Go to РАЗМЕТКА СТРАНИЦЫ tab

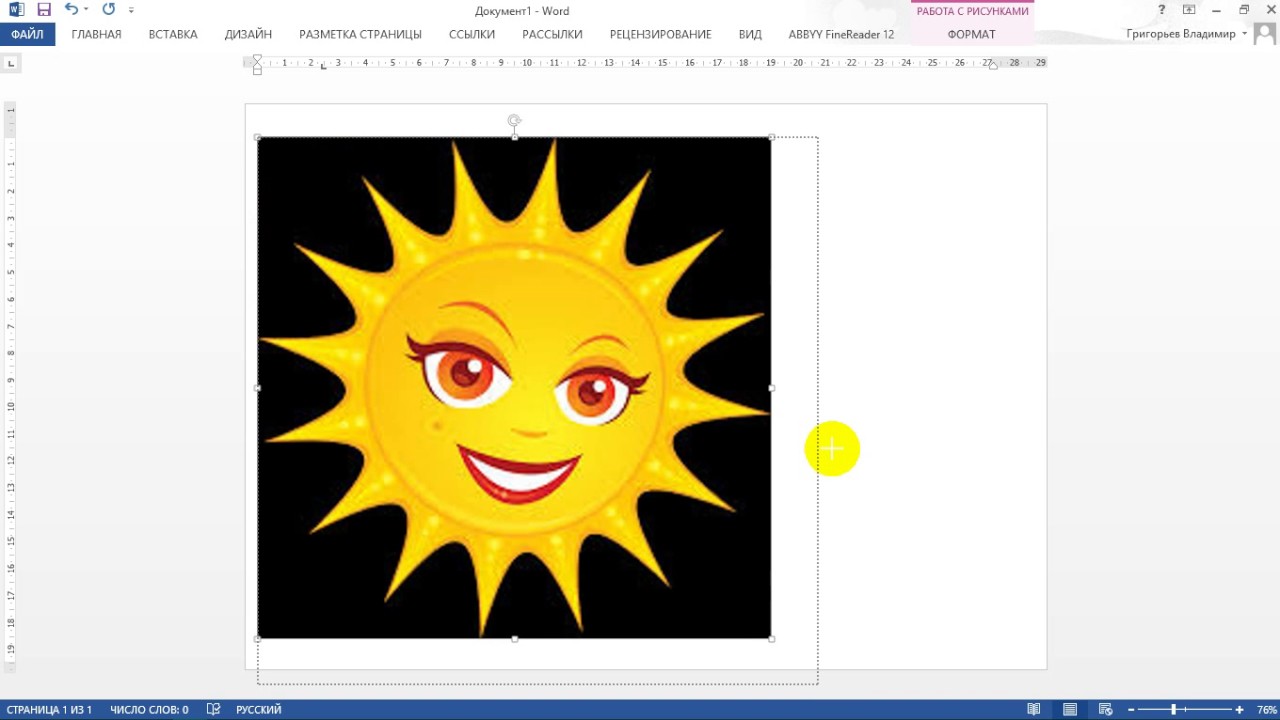click(360, 34)
